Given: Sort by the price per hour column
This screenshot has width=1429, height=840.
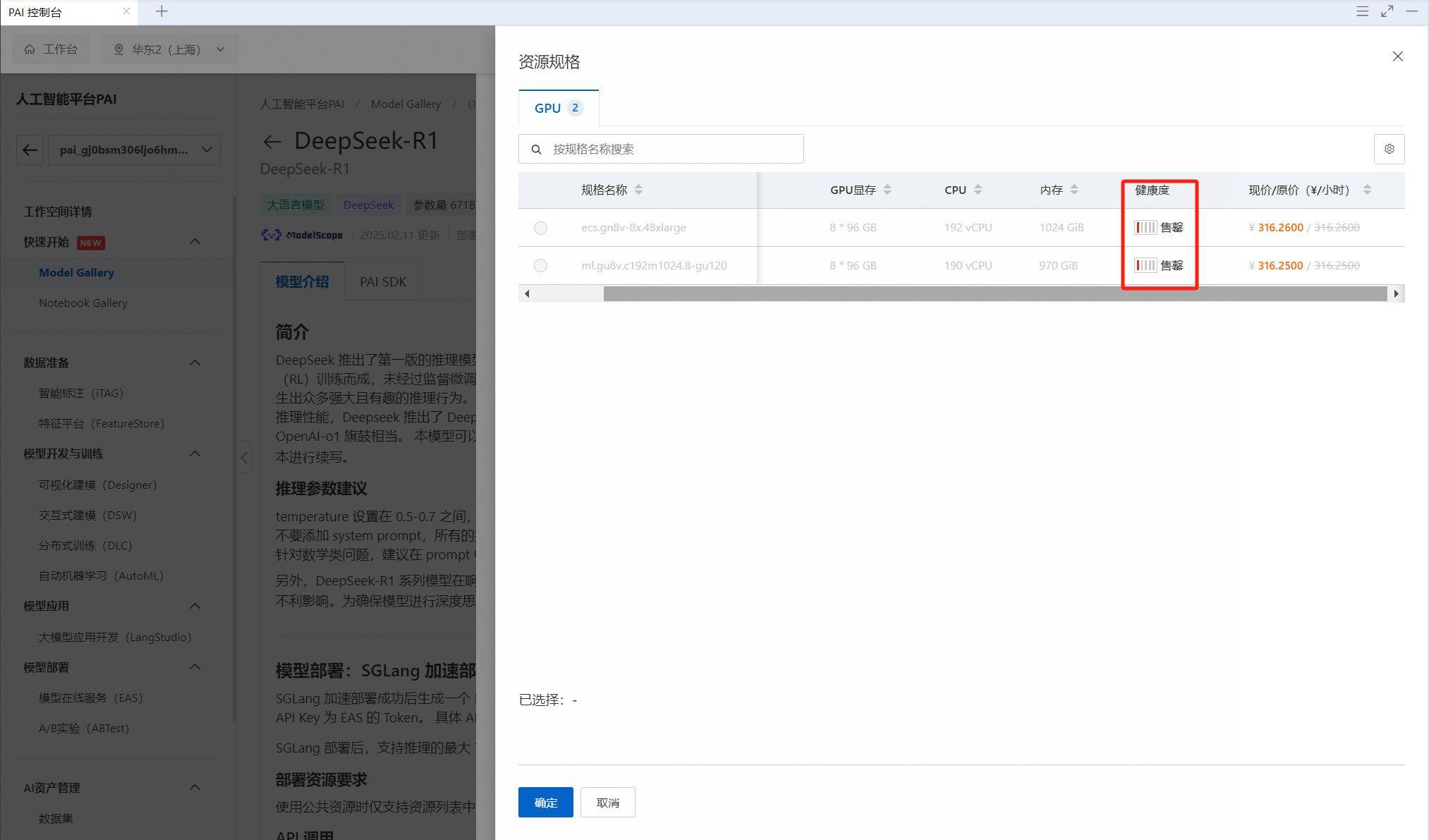Looking at the screenshot, I should 1367,190.
